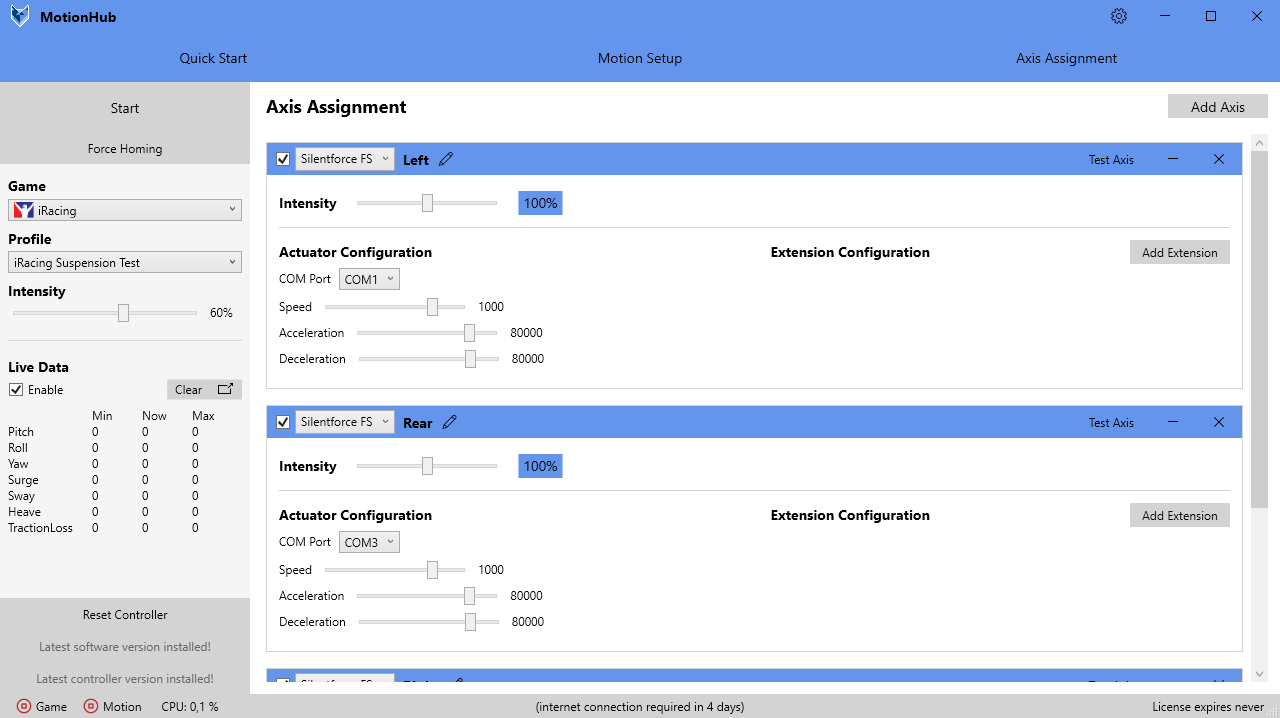
Task: Open the Game dropdown showing iRacing
Action: (x=125, y=210)
